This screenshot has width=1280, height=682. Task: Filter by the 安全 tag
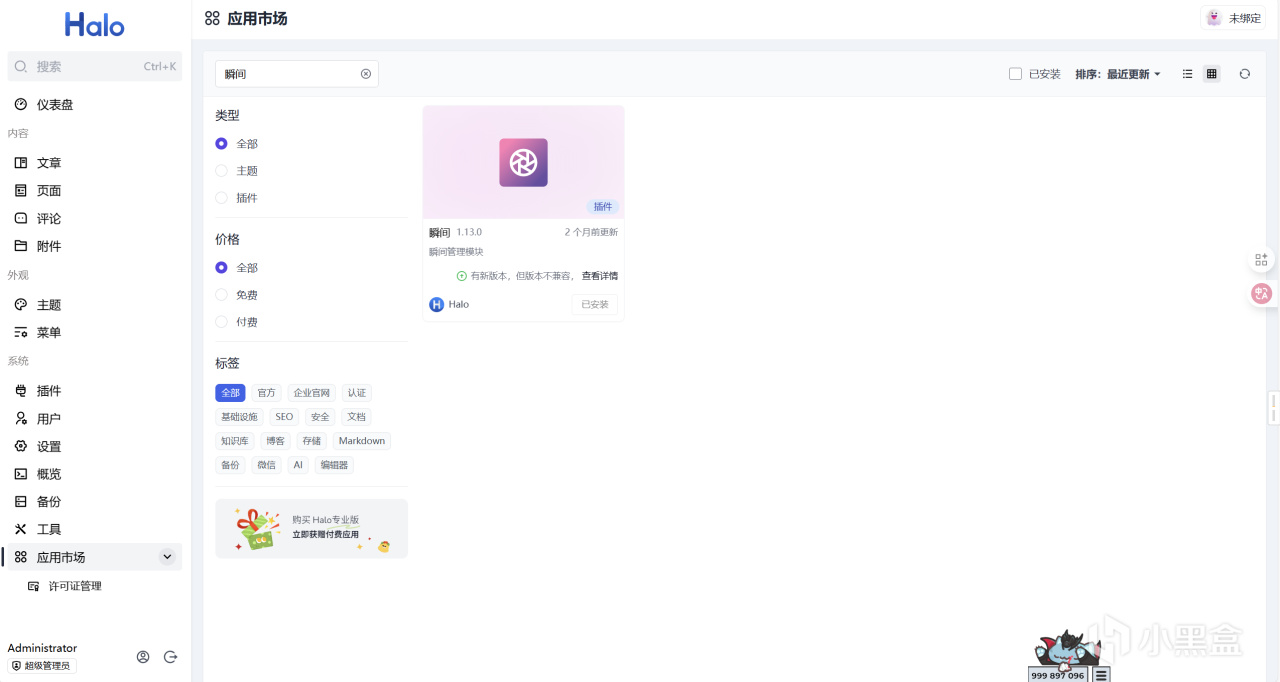point(320,417)
